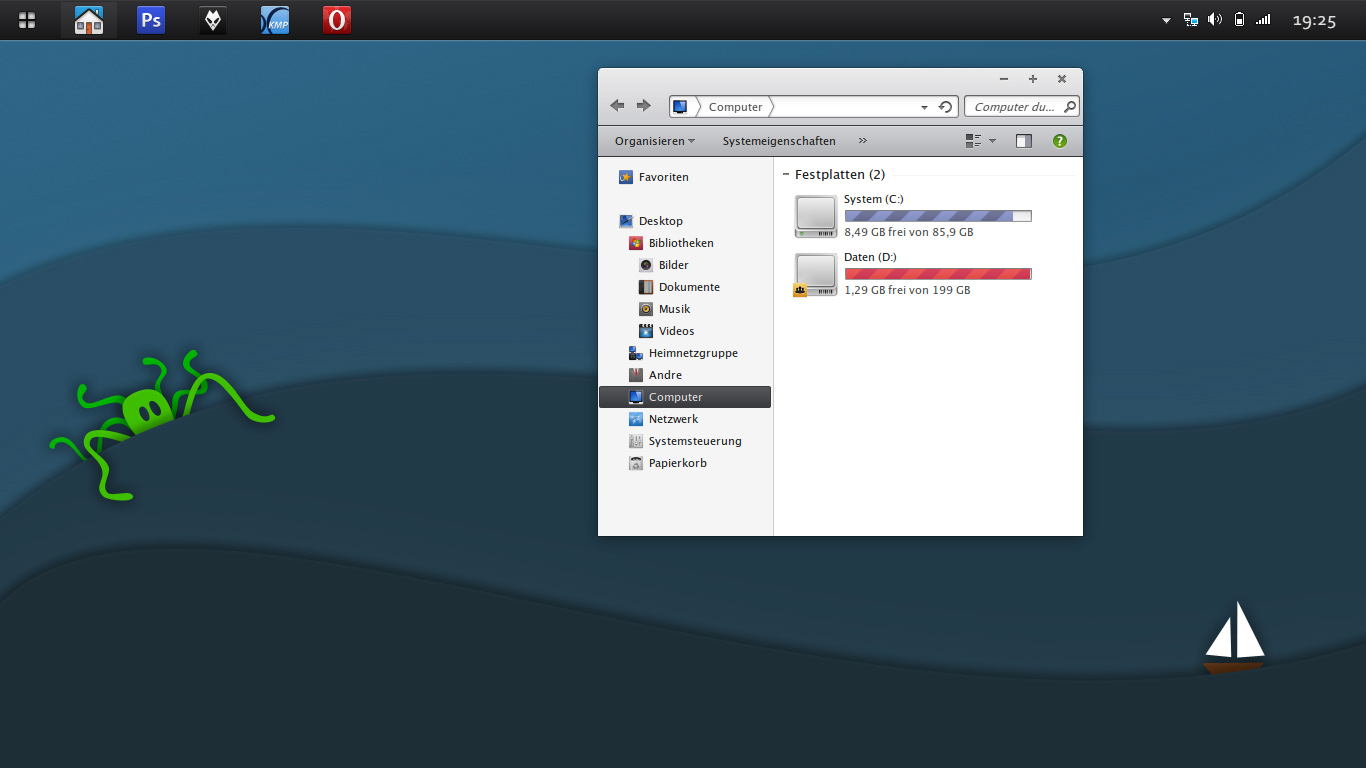Click the search magnifier icon

[1069, 107]
